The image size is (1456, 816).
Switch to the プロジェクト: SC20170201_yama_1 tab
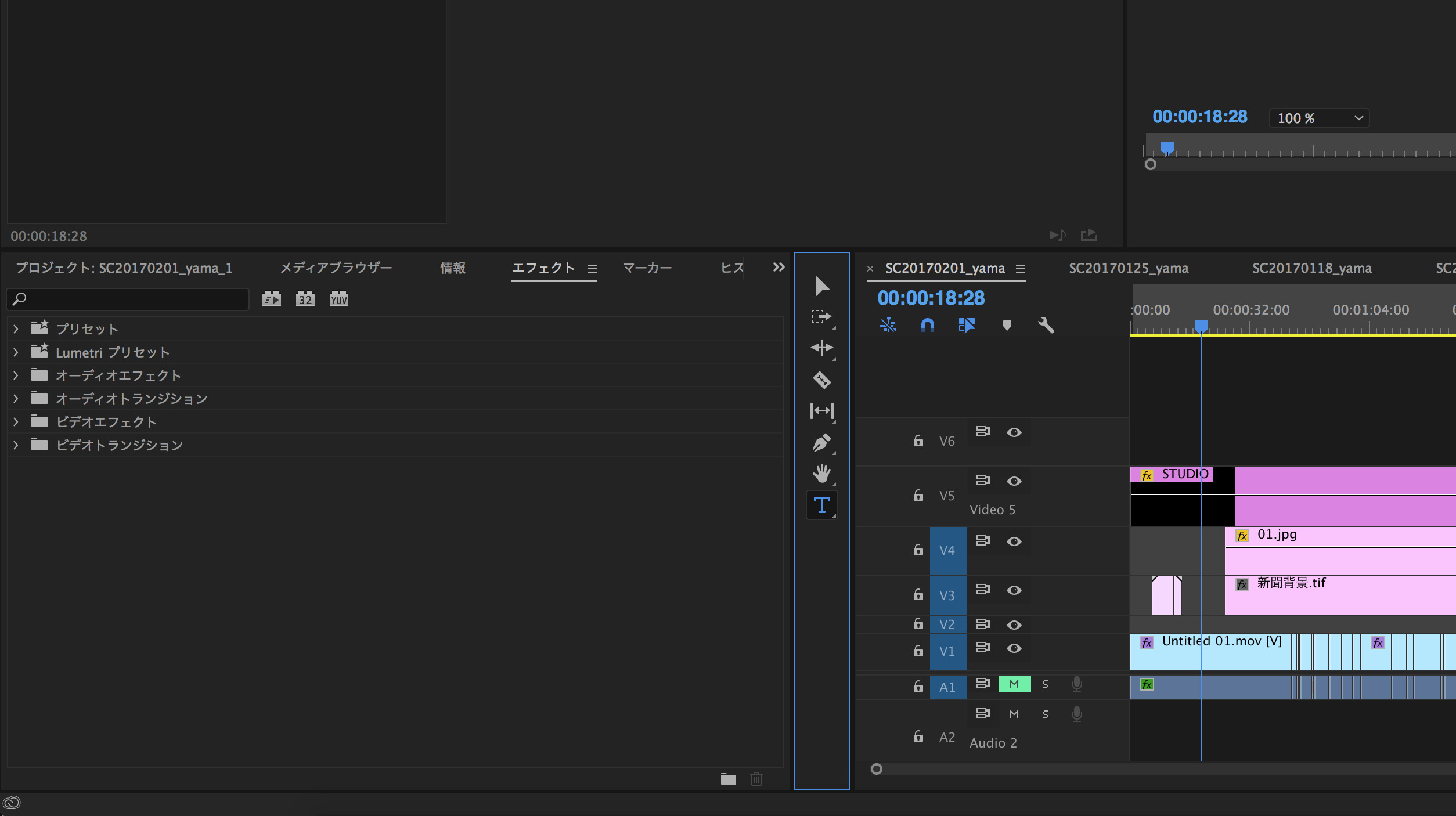[x=124, y=268]
